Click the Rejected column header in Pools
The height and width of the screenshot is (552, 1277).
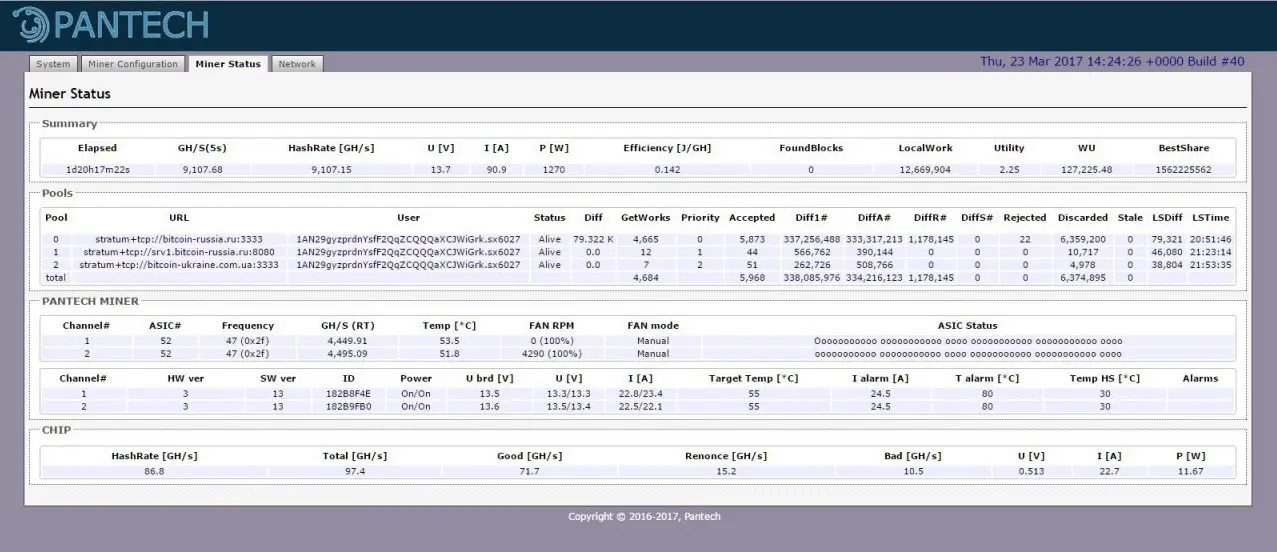(1025, 218)
